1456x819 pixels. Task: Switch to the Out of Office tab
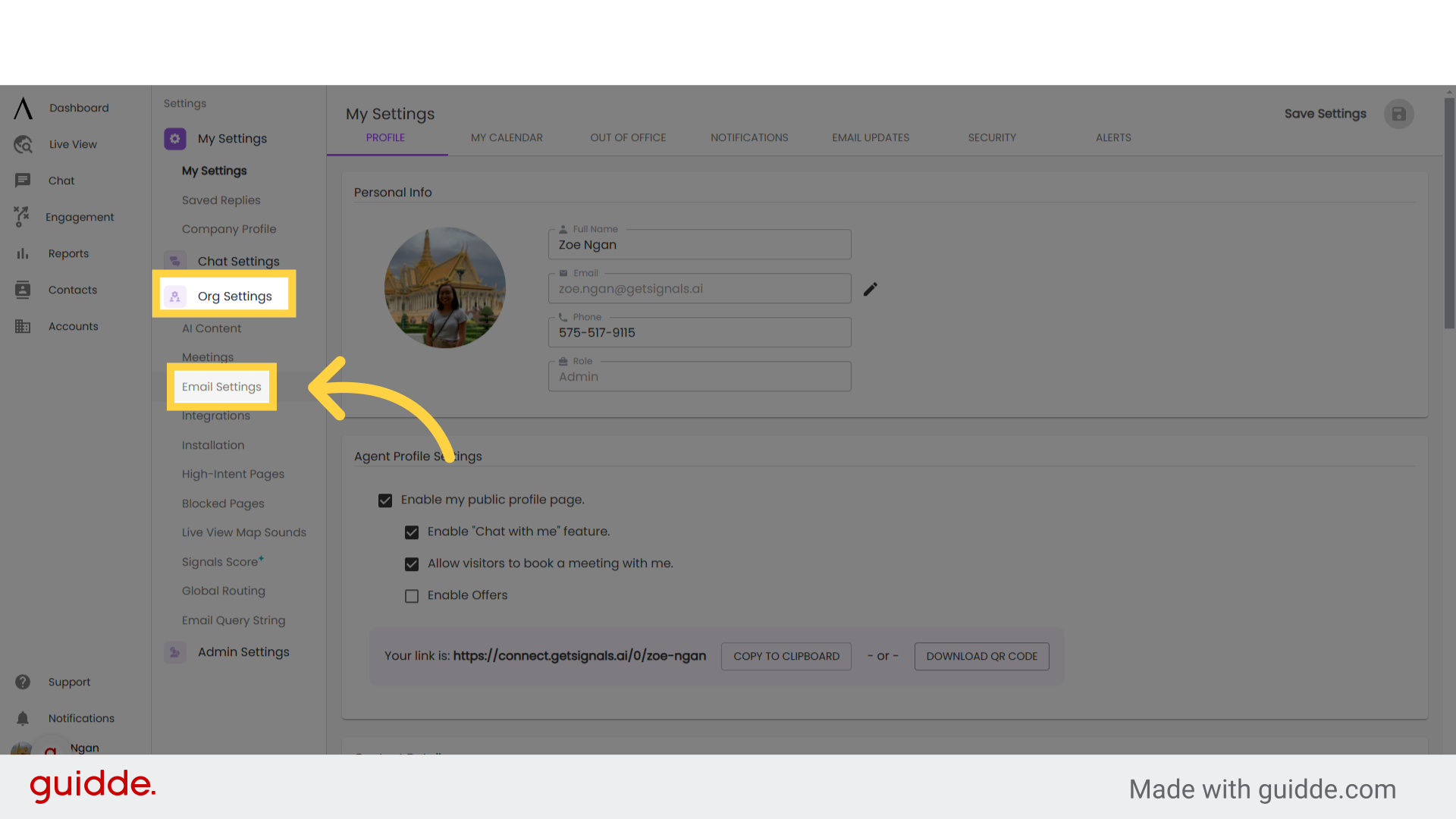(628, 137)
